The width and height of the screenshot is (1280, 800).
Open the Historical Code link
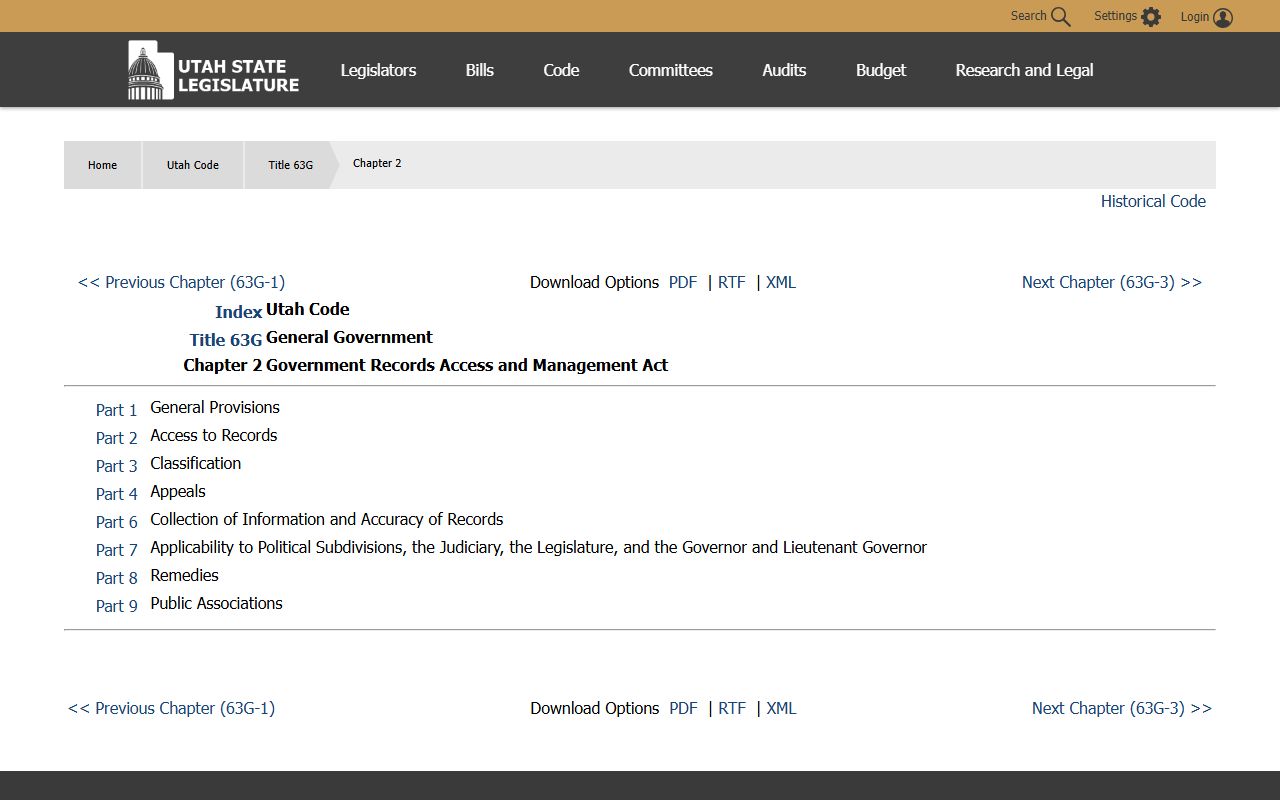coord(1152,201)
